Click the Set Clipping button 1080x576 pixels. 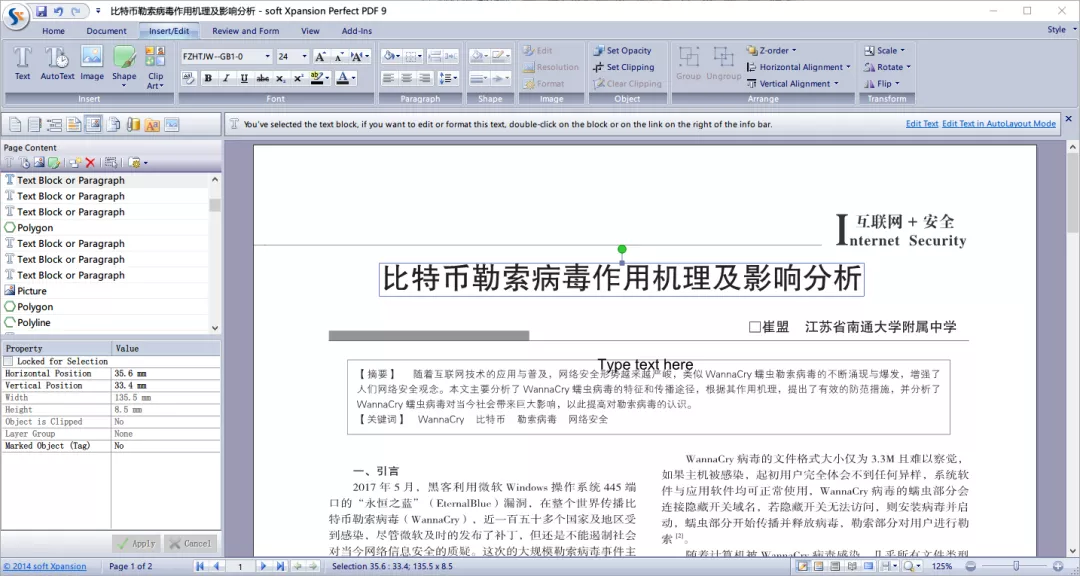[x=623, y=67]
